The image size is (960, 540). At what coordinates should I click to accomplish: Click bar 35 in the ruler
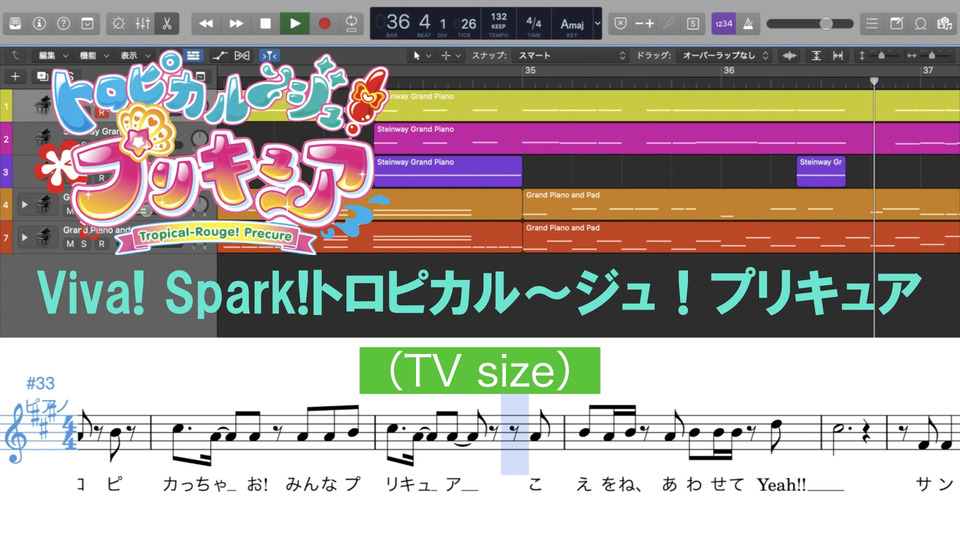point(530,70)
